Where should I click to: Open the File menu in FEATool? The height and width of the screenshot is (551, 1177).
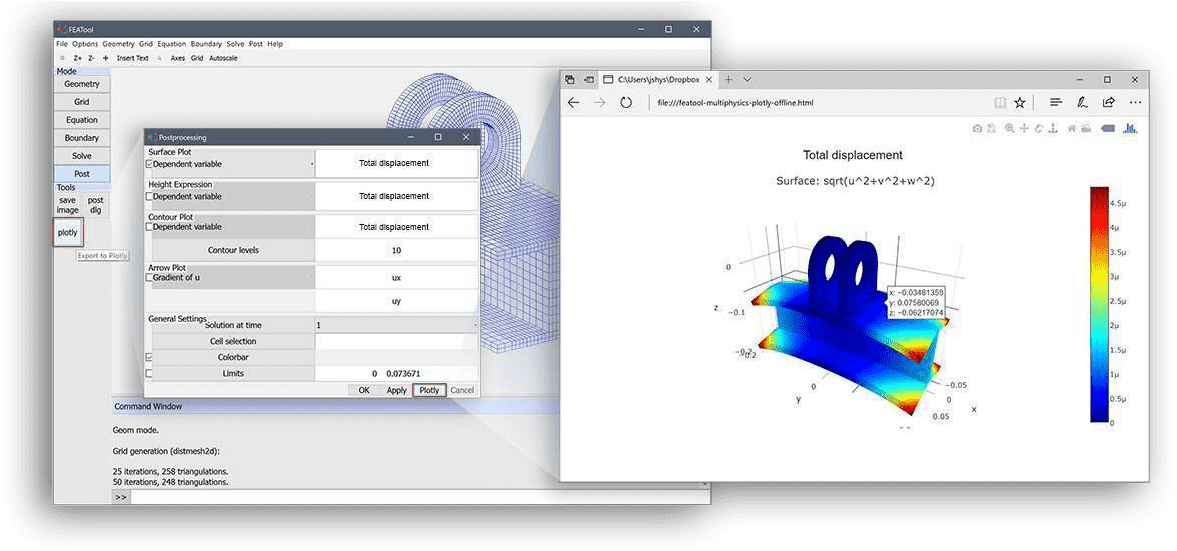point(62,44)
